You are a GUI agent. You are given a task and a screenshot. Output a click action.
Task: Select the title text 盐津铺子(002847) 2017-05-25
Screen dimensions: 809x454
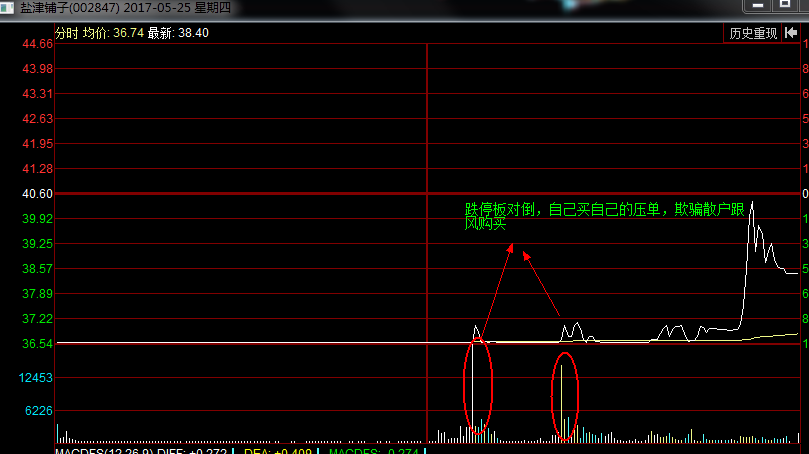tap(104, 8)
